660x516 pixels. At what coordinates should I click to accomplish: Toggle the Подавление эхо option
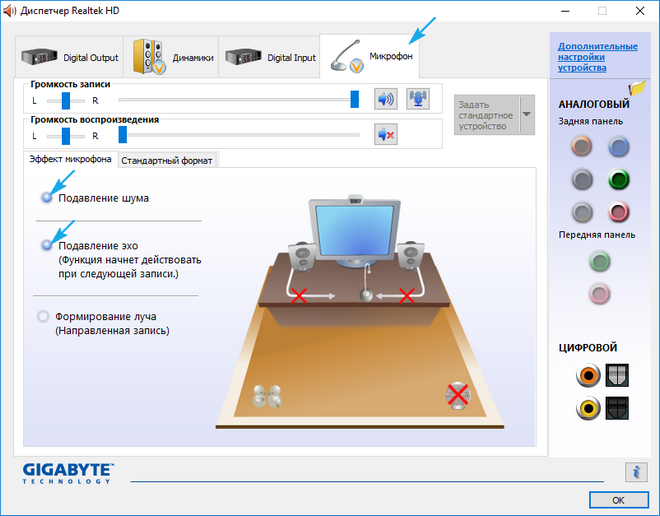pyautogui.click(x=46, y=245)
